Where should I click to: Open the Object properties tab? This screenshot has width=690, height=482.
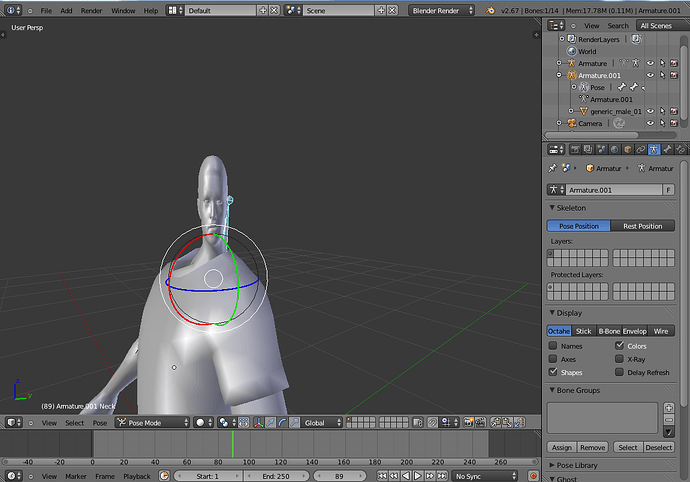tap(628, 150)
